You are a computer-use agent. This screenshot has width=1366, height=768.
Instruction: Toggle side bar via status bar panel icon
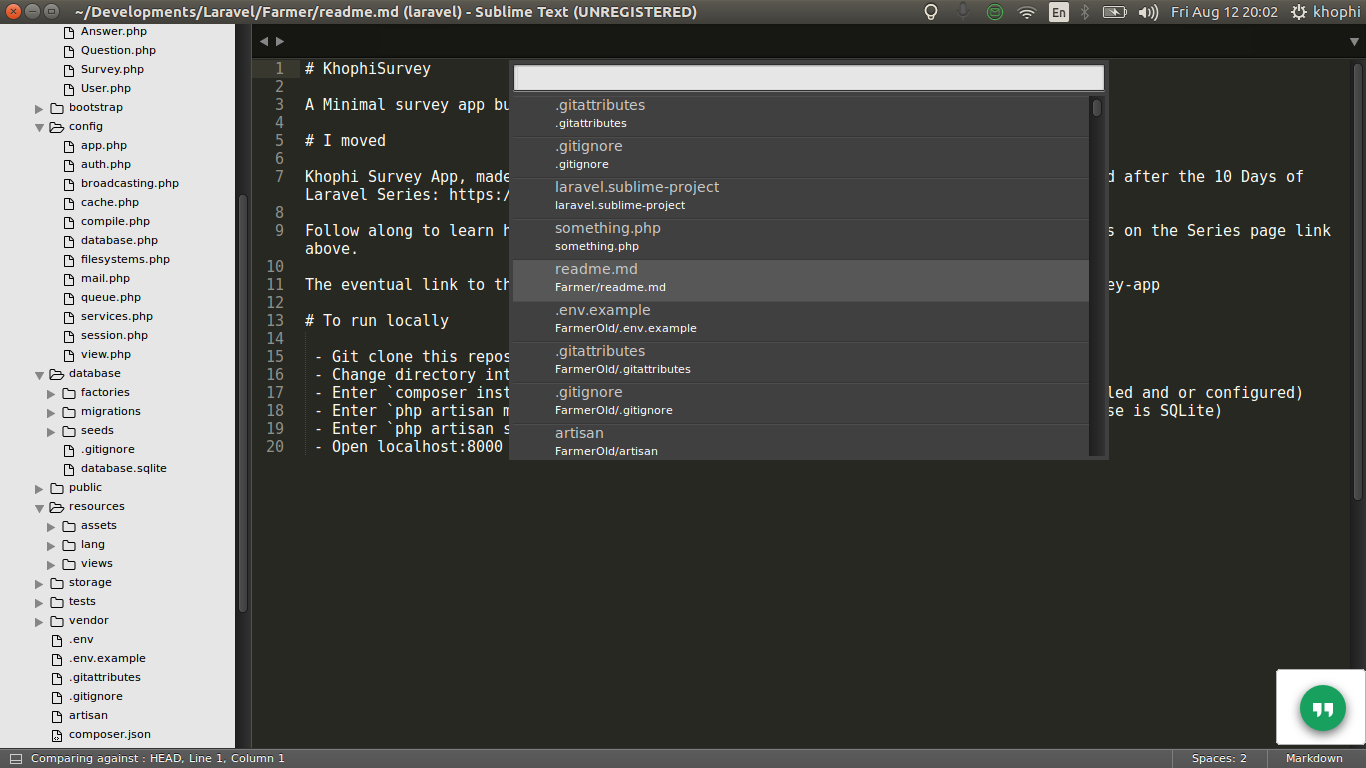[x=15, y=759]
